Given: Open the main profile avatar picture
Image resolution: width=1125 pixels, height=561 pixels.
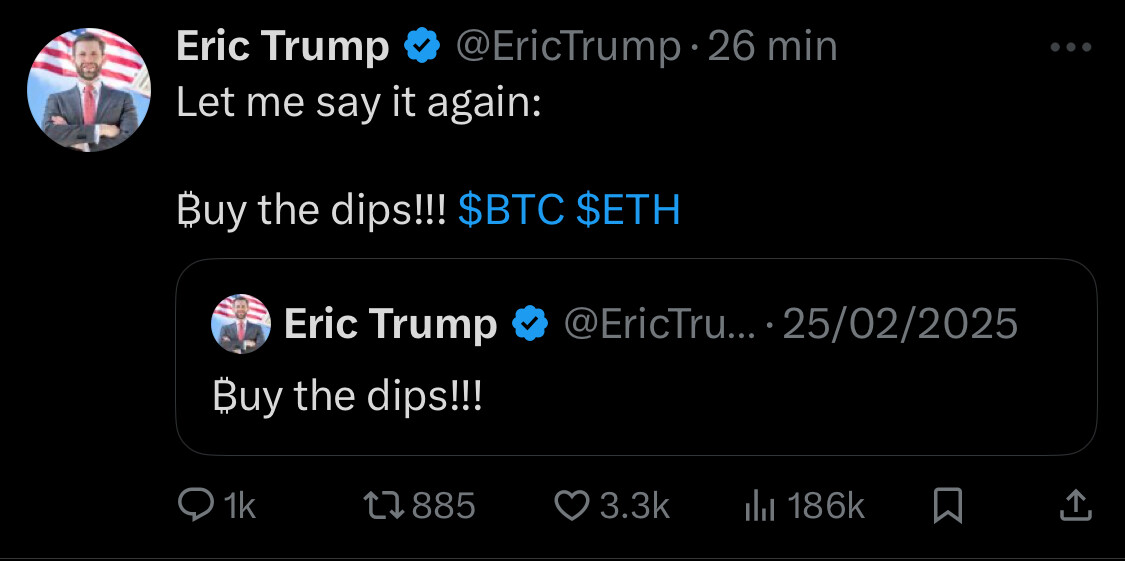Looking at the screenshot, I should (x=89, y=90).
